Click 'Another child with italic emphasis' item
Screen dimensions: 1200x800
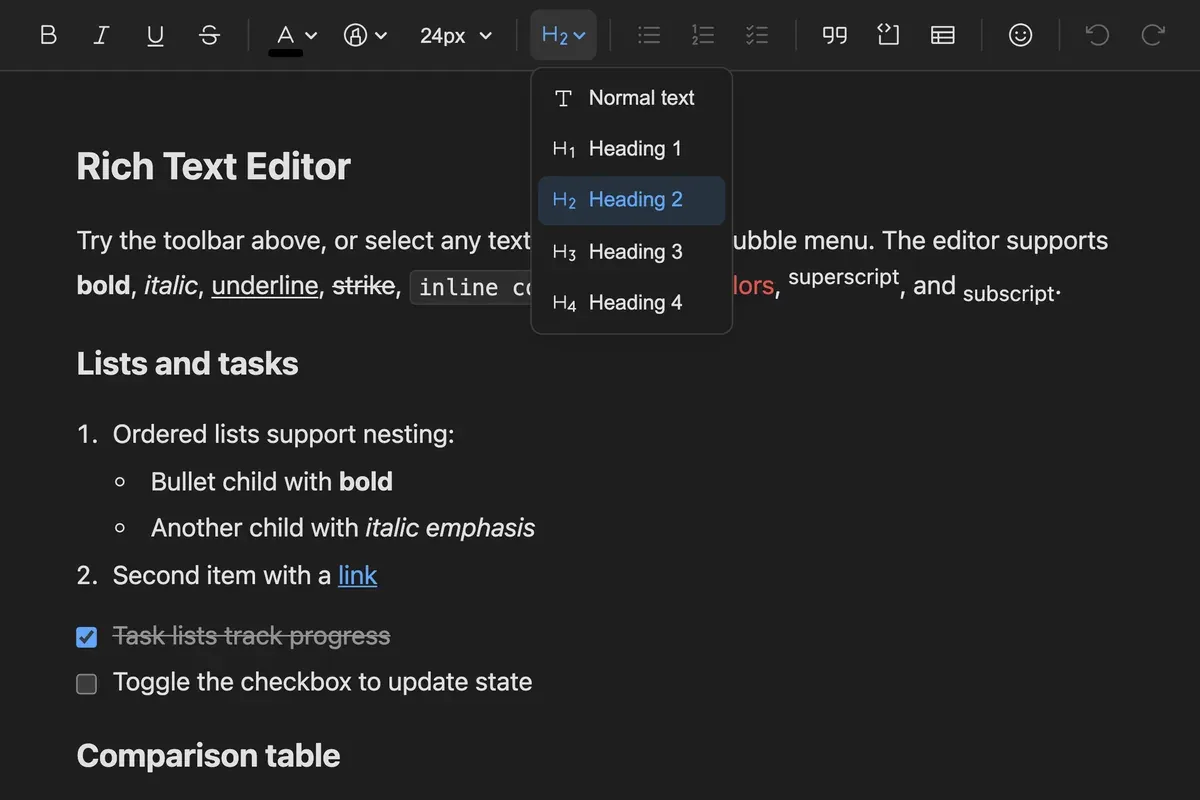point(342,528)
